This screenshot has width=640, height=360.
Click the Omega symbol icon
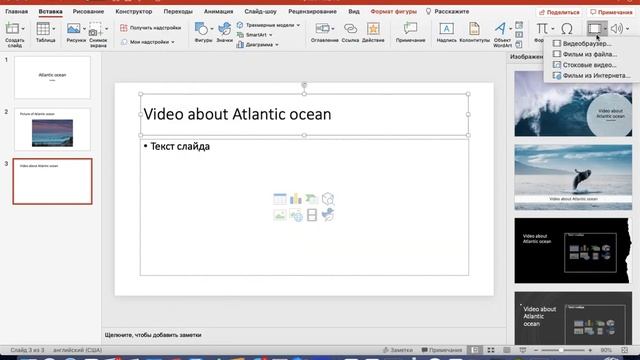click(567, 29)
